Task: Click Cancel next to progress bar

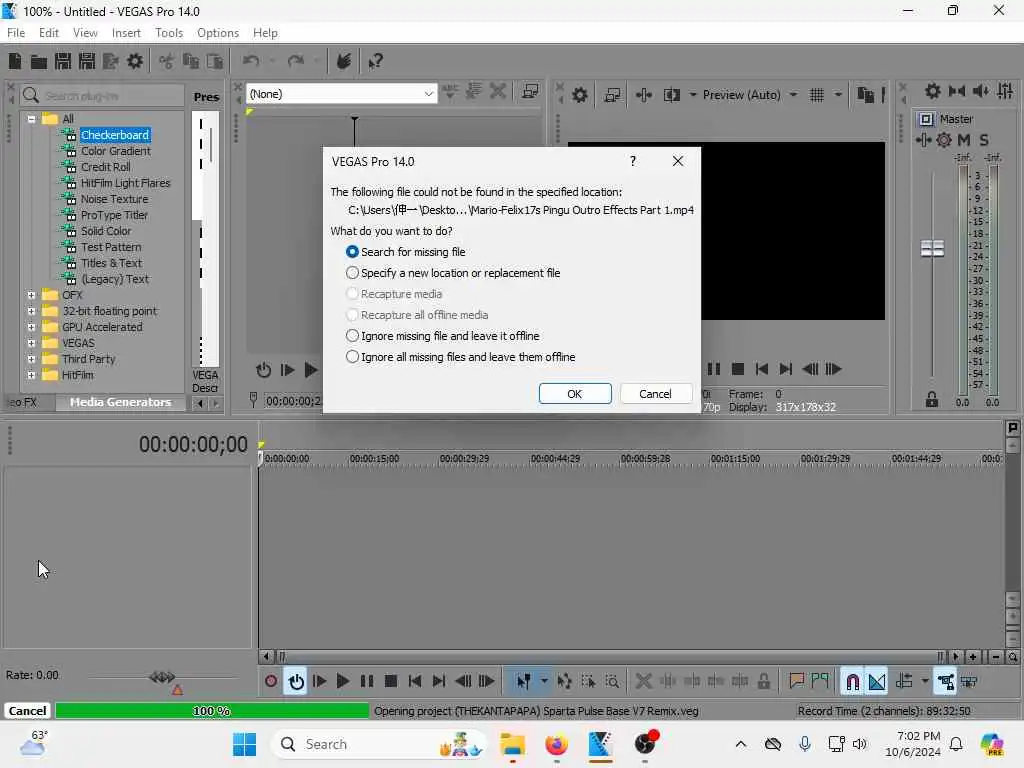Action: 27,711
